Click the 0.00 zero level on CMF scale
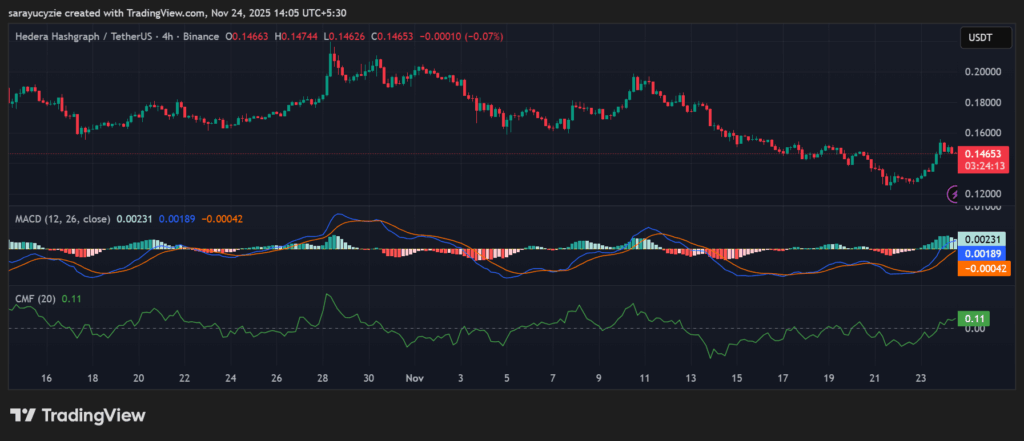The height and width of the screenshot is (441, 1024). point(973,329)
